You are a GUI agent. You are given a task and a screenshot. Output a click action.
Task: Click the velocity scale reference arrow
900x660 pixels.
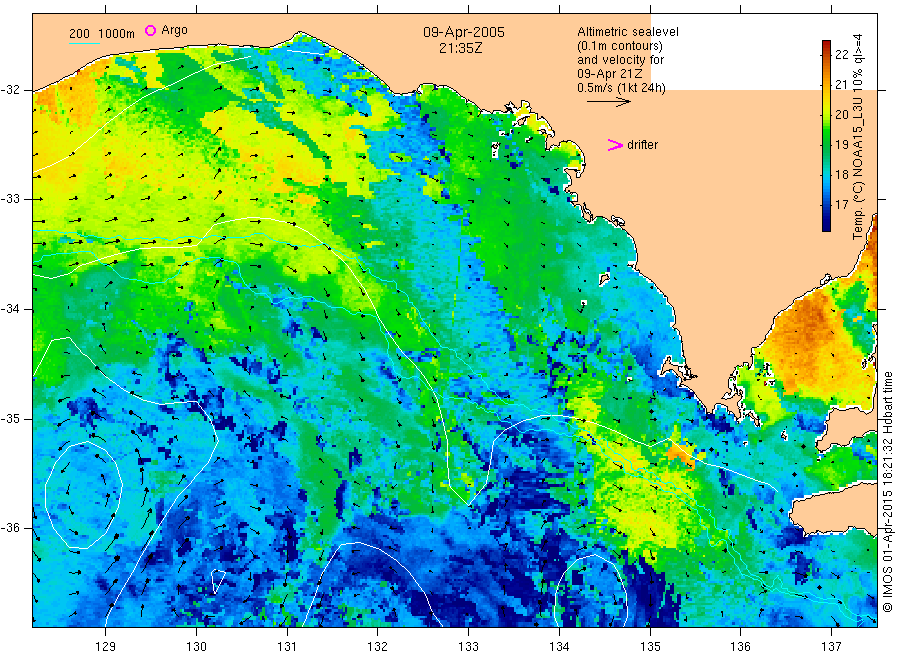point(608,102)
